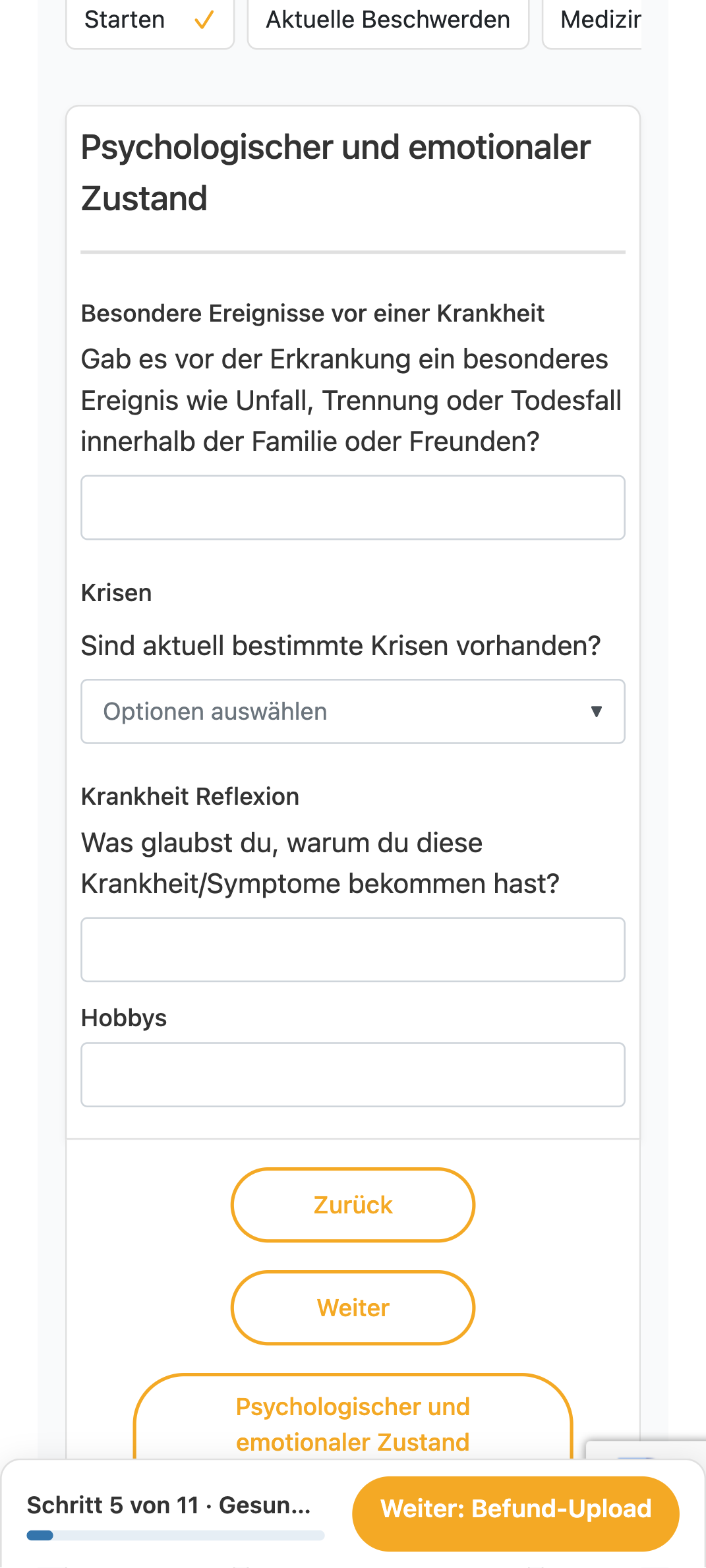Click the dropdown arrow in Krisen select

pyautogui.click(x=596, y=711)
